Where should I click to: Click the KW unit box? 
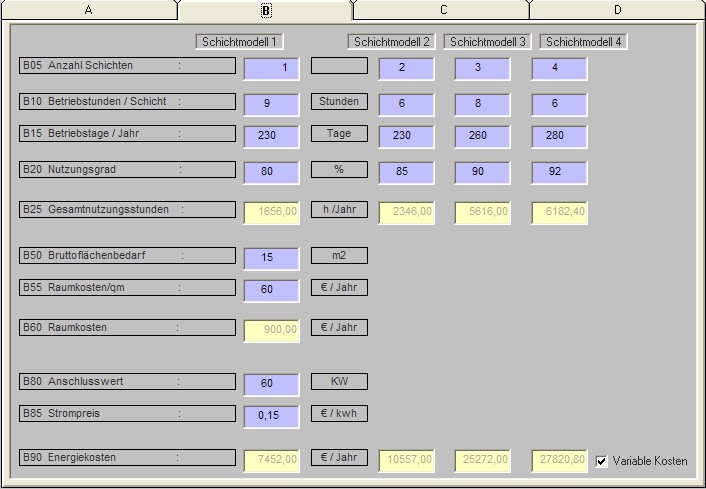339,381
